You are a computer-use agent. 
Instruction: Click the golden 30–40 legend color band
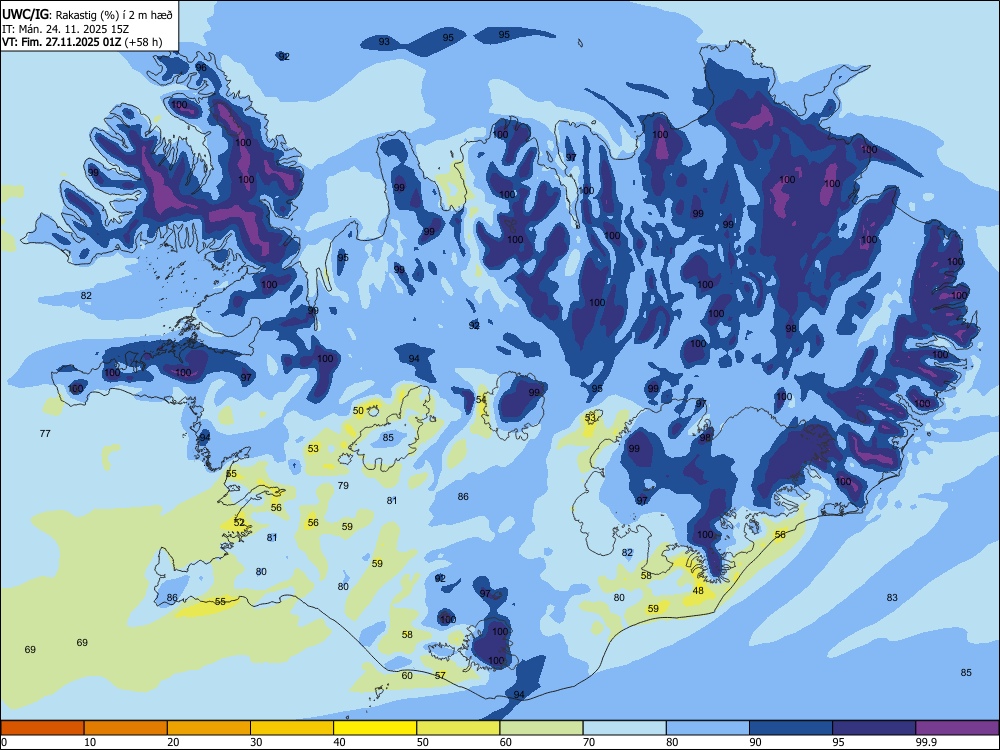pos(292,728)
